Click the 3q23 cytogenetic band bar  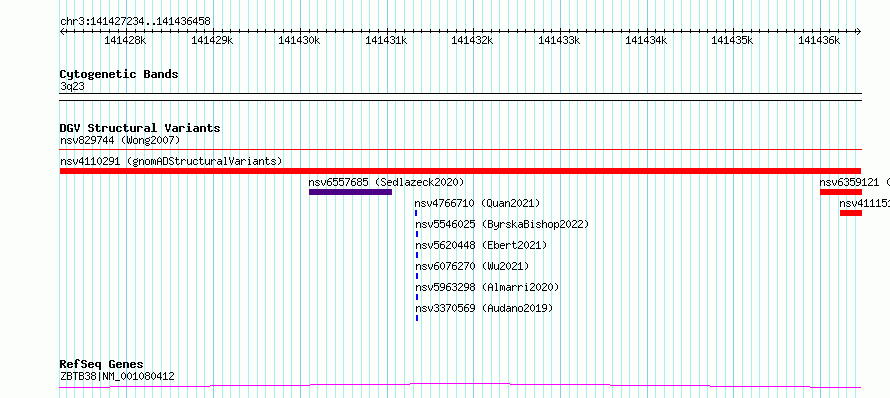pos(460,97)
